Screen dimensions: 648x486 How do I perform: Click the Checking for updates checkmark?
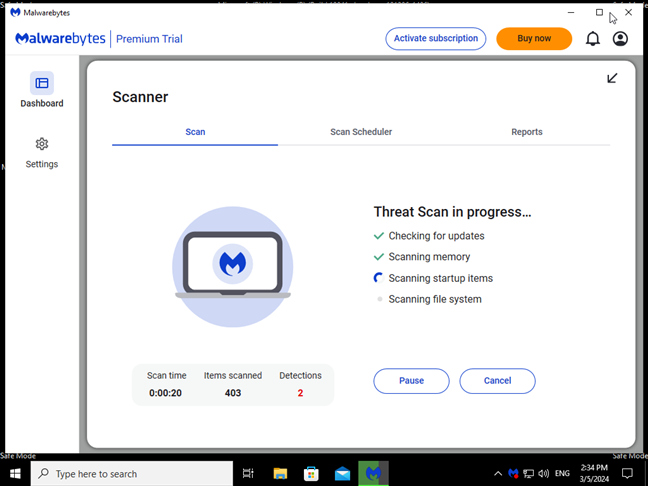point(379,236)
